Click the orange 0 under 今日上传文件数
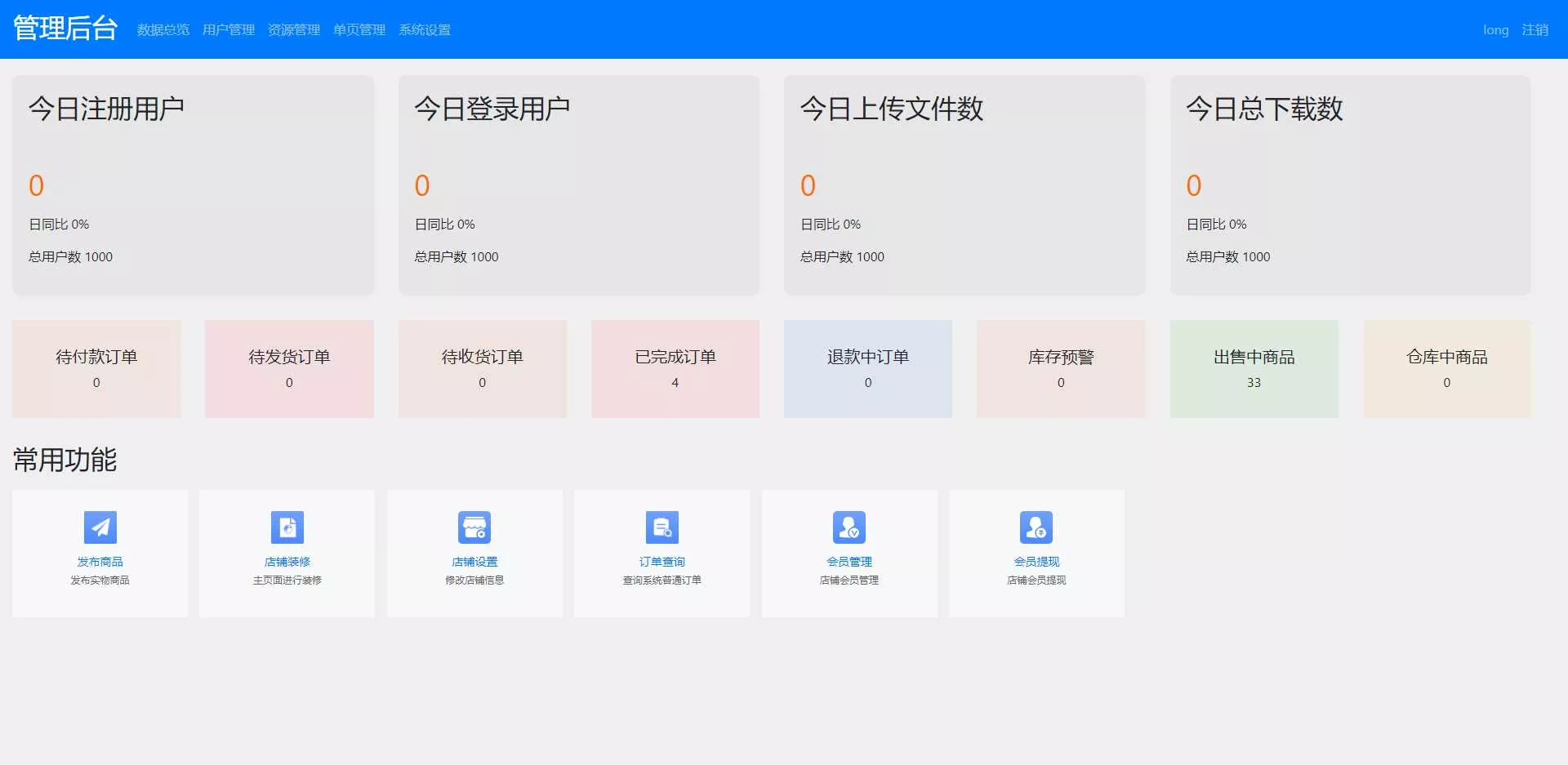This screenshot has height=765, width=1568. pos(808,185)
